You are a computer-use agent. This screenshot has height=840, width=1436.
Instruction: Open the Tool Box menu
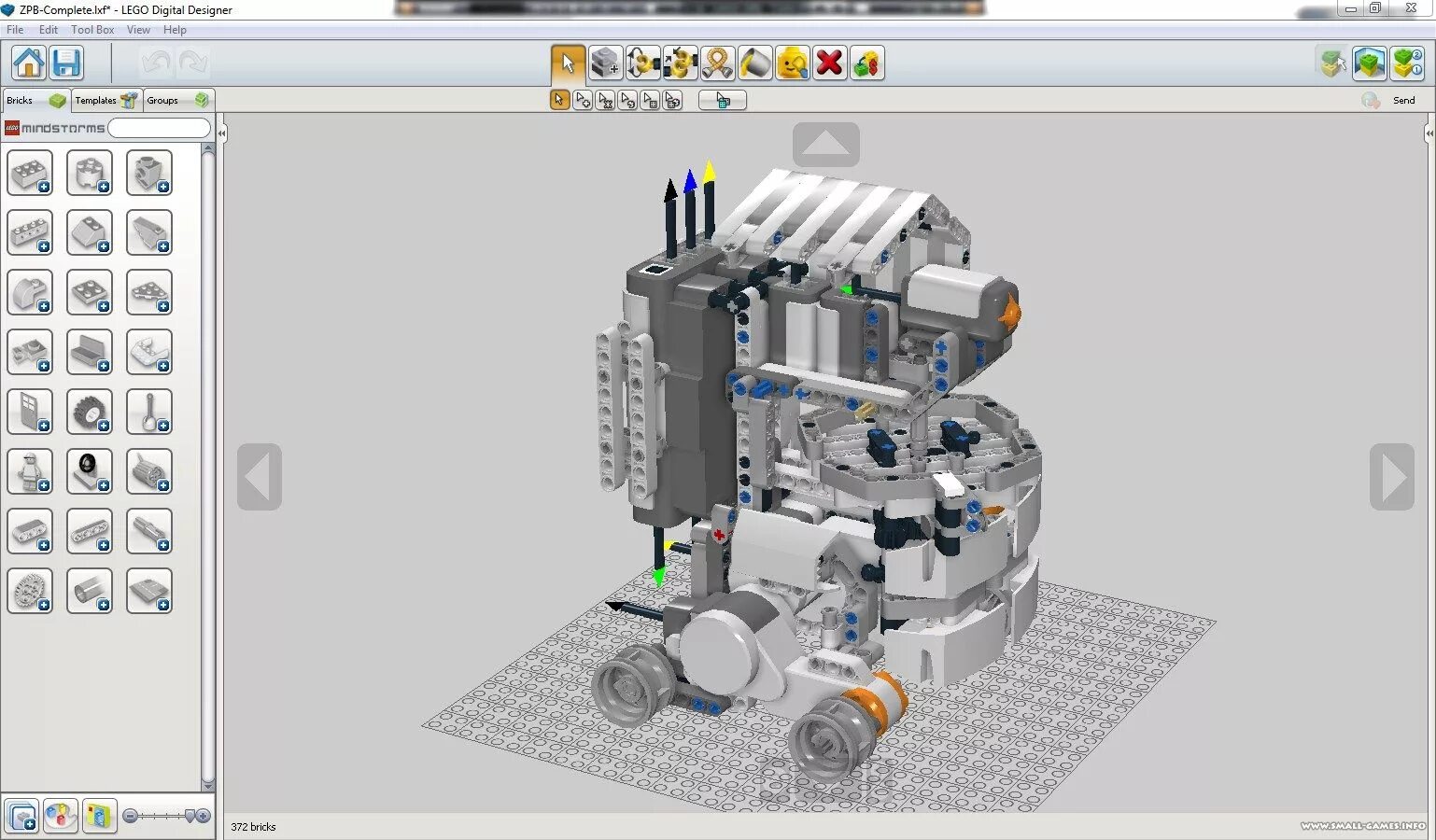[x=92, y=30]
